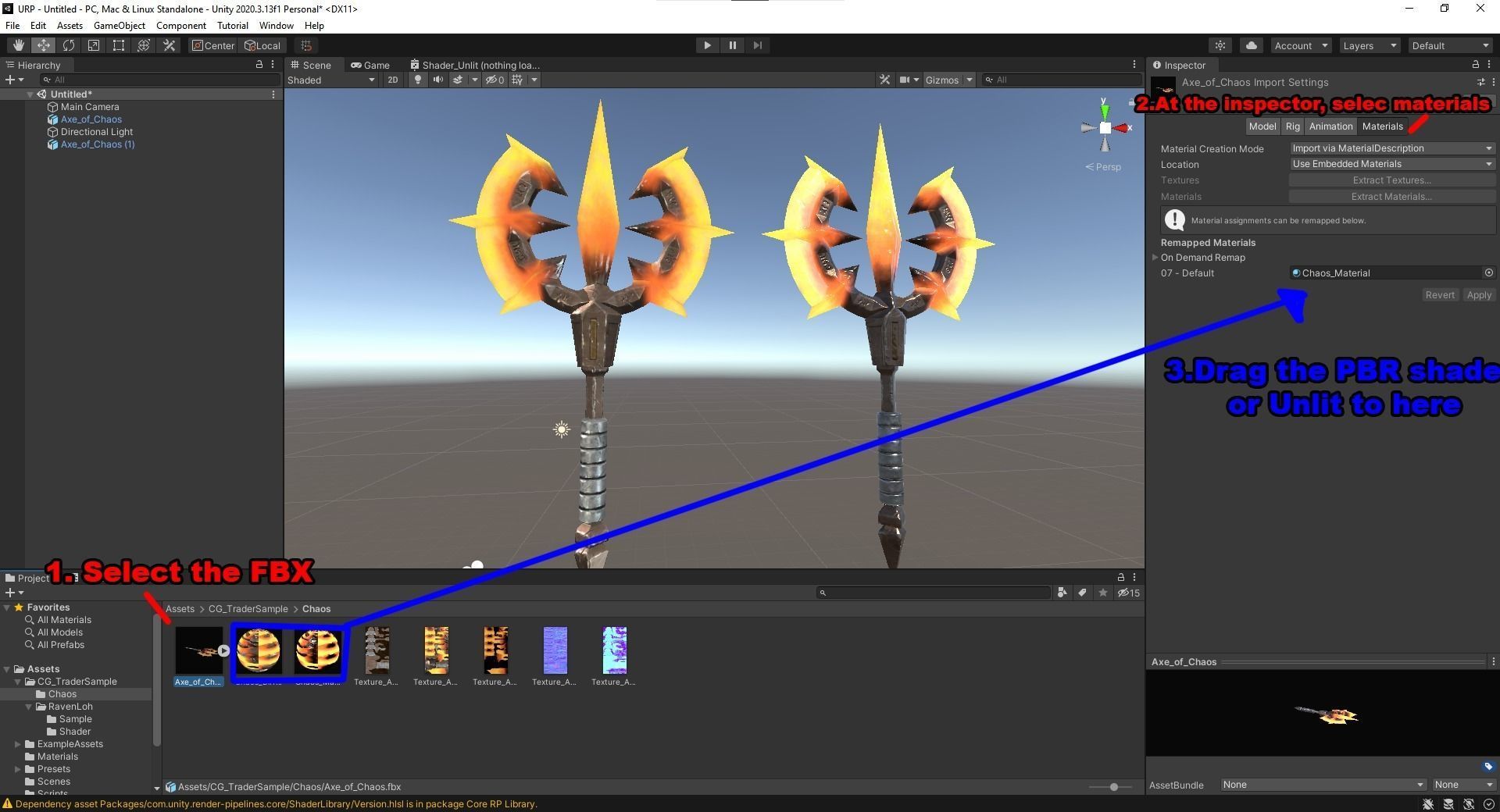Select the Scale tool

pos(94,45)
